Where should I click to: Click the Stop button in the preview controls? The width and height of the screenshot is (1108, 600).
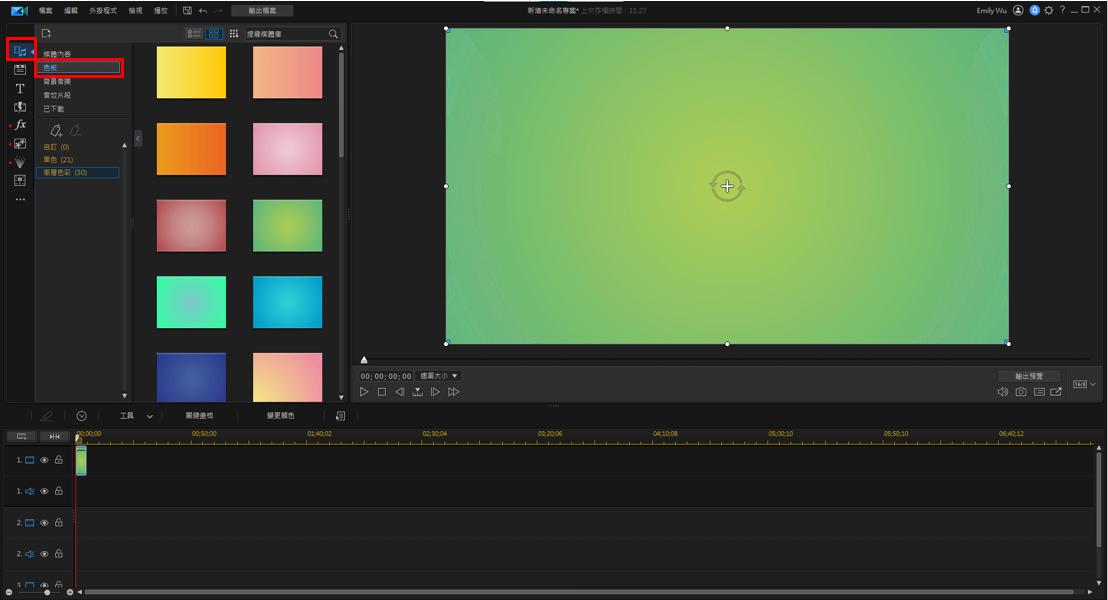[382, 392]
